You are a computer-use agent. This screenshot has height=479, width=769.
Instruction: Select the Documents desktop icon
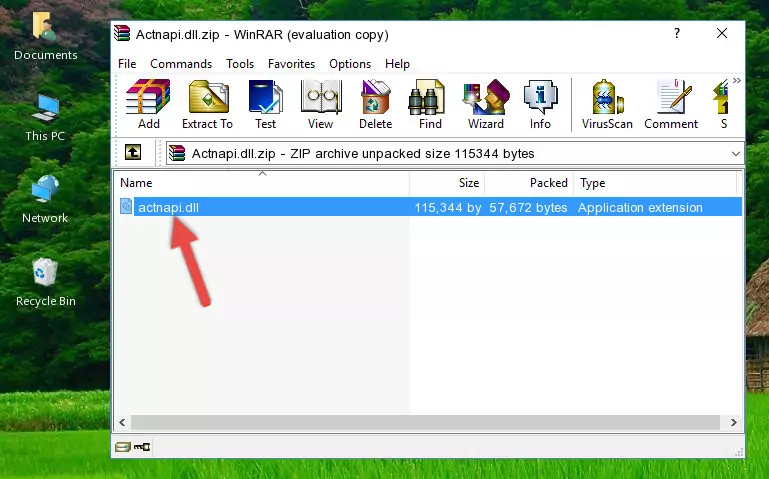[x=46, y=36]
